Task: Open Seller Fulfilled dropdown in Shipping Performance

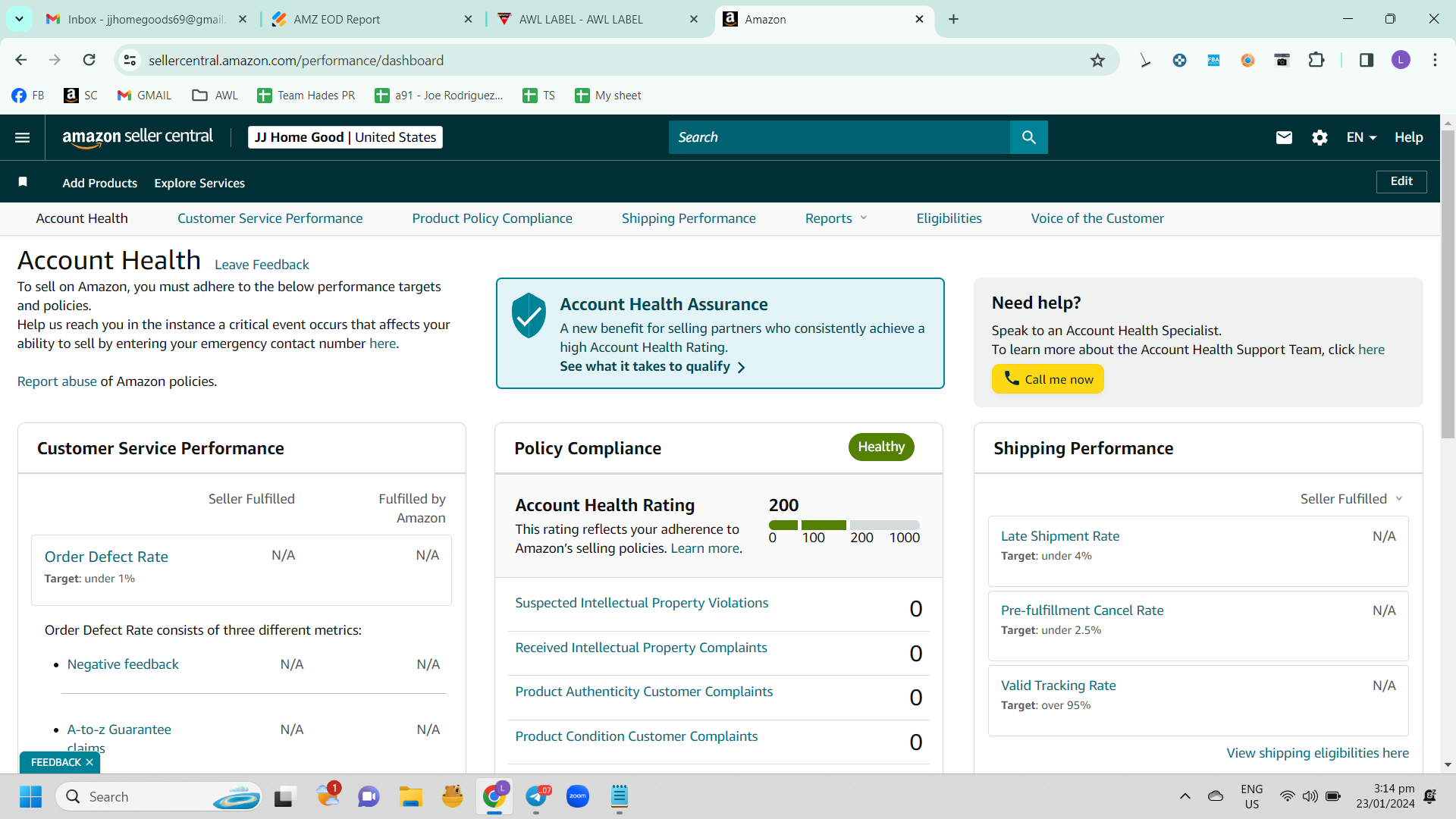Action: pyautogui.click(x=1351, y=499)
